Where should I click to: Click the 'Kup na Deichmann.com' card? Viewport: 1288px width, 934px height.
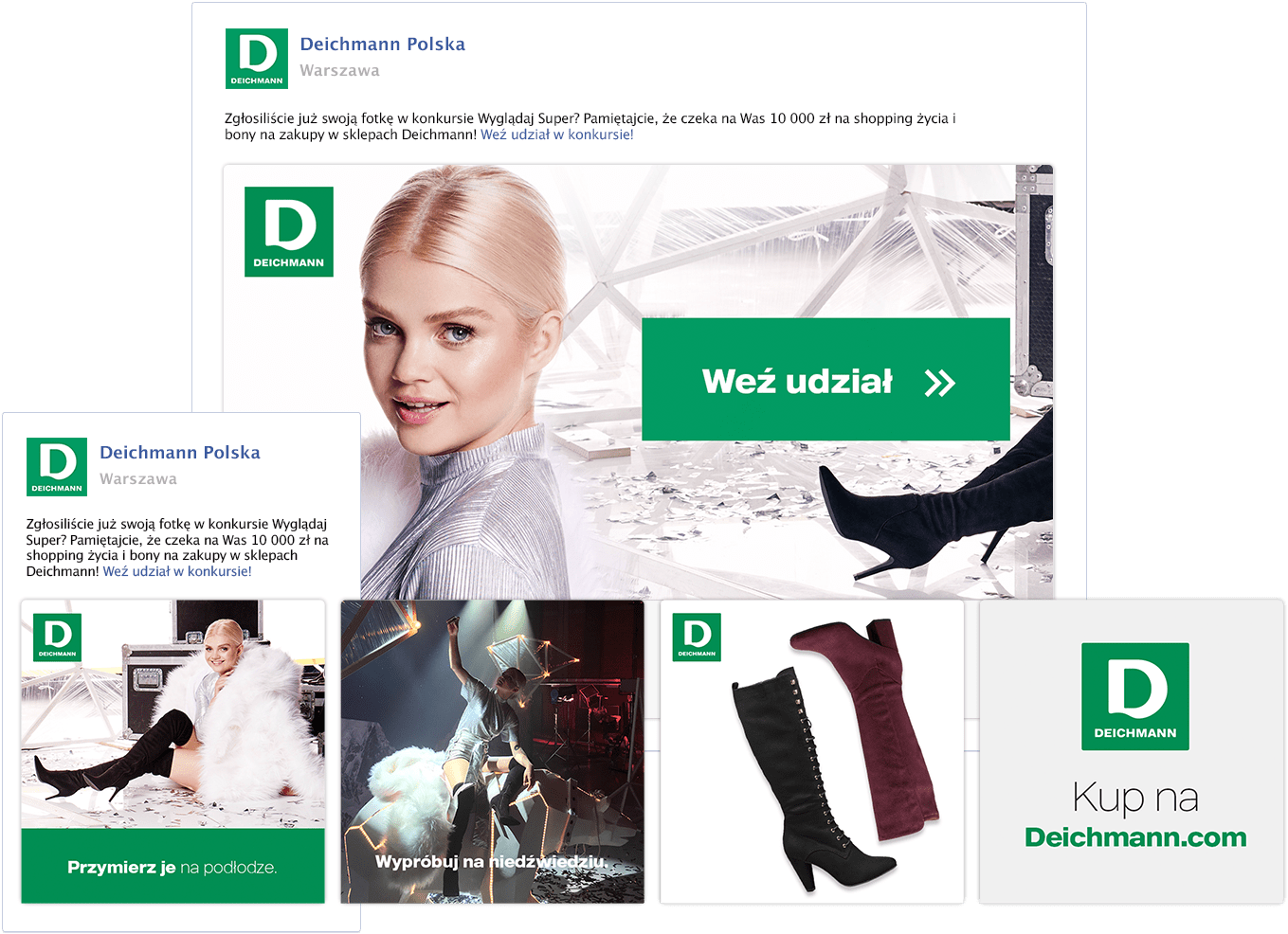coord(1132,751)
